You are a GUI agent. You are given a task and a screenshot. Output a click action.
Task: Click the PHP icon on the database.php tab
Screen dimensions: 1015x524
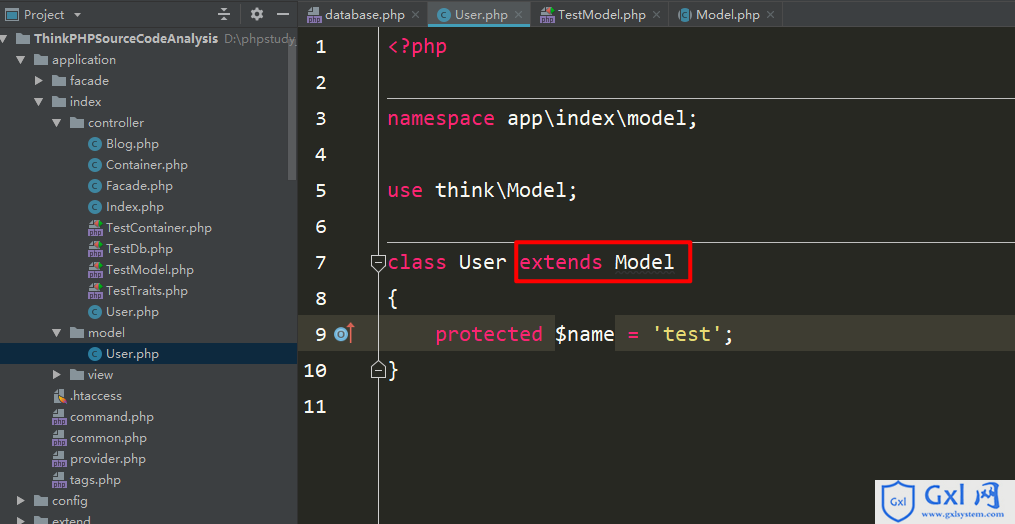pos(314,15)
